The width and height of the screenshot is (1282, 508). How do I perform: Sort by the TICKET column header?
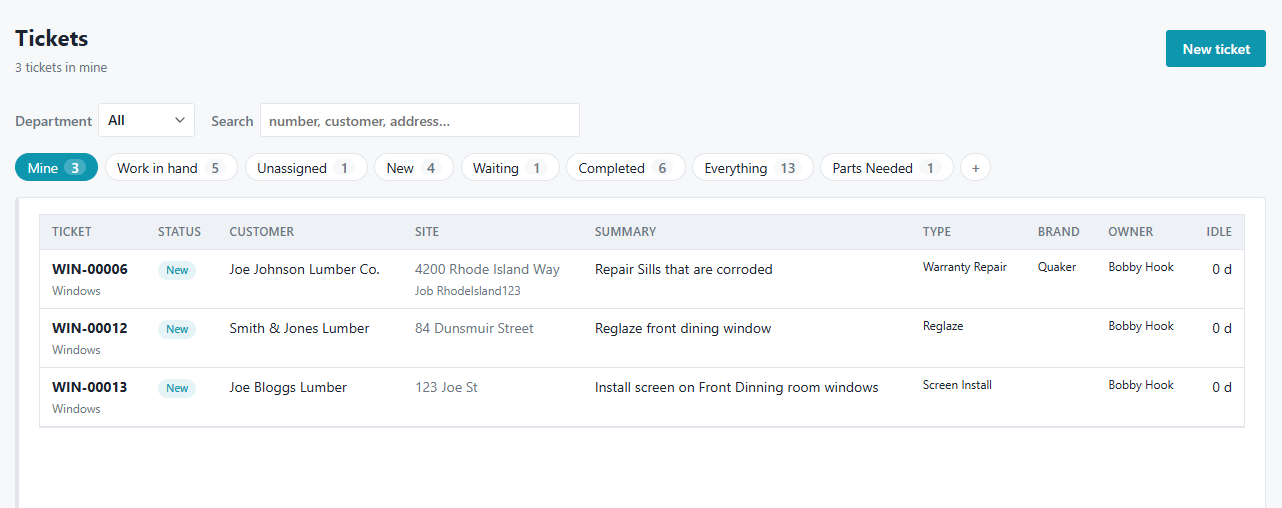pos(72,231)
